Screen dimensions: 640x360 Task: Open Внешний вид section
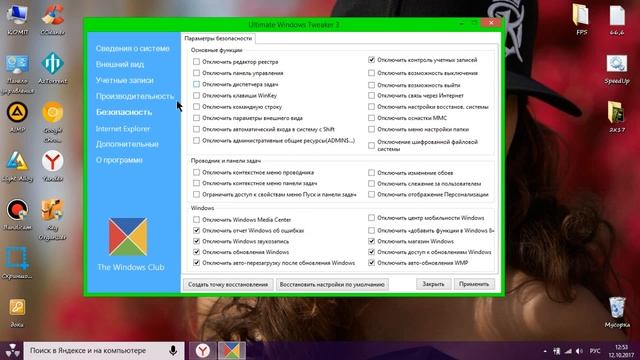coord(120,64)
